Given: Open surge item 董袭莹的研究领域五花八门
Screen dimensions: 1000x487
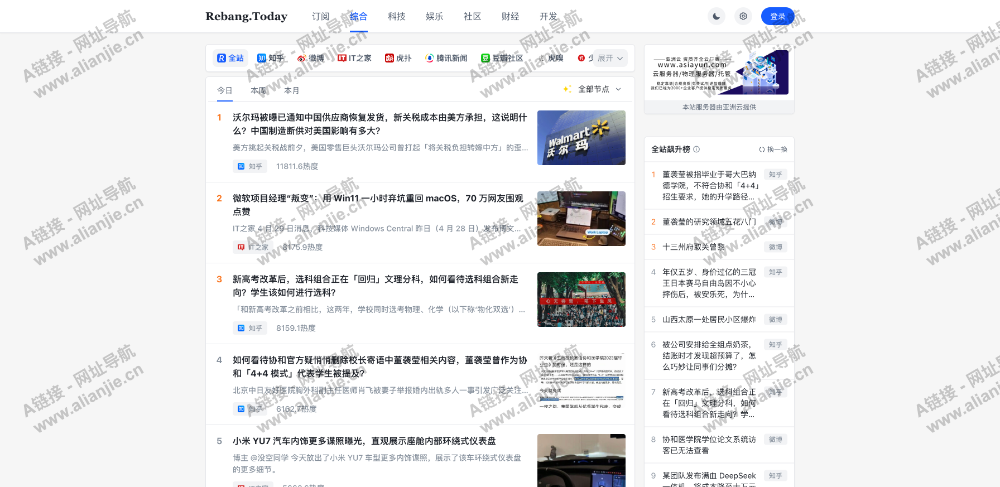Looking at the screenshot, I should coord(710,222).
